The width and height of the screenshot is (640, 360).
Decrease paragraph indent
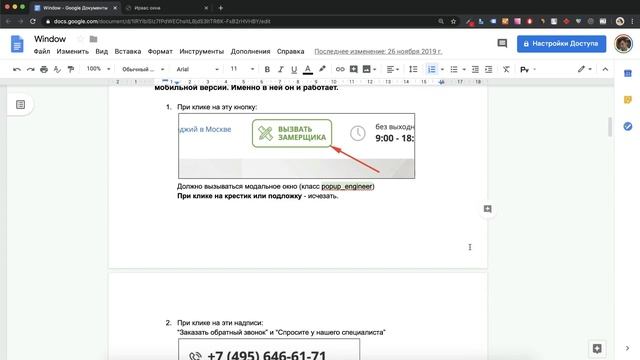[x=475, y=69]
